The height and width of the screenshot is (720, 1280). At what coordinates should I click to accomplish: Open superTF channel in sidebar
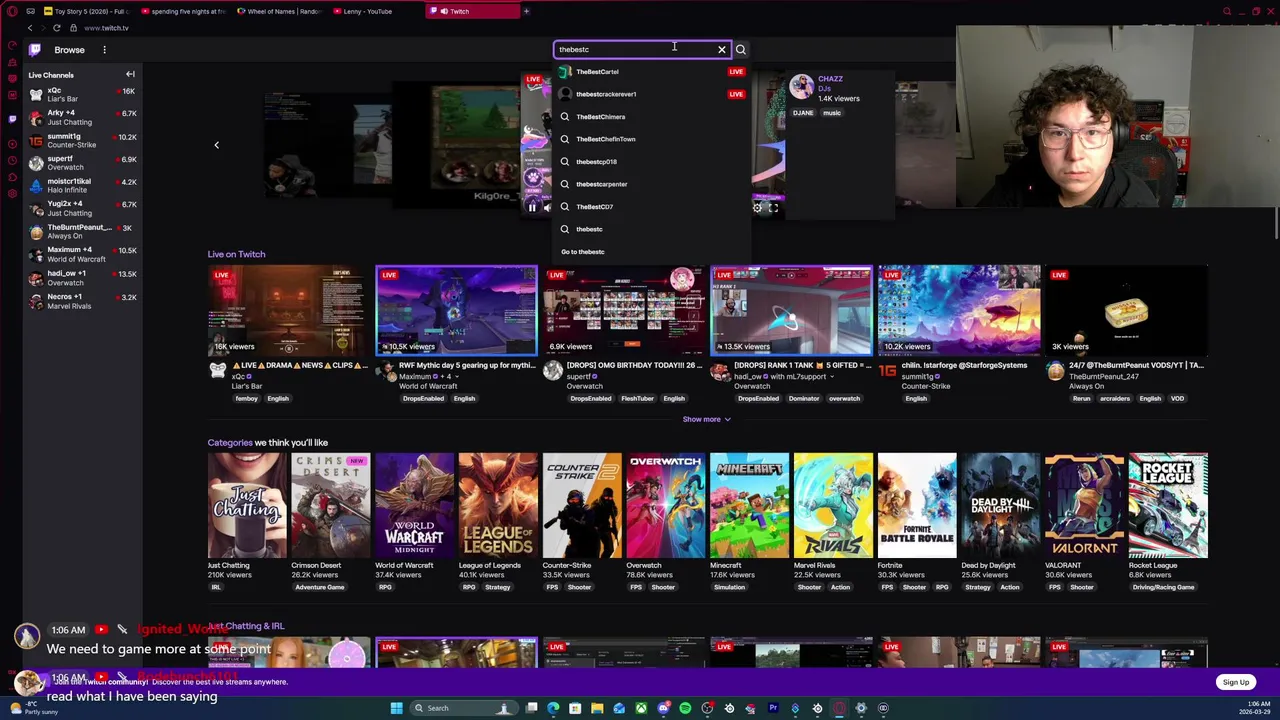(83, 163)
